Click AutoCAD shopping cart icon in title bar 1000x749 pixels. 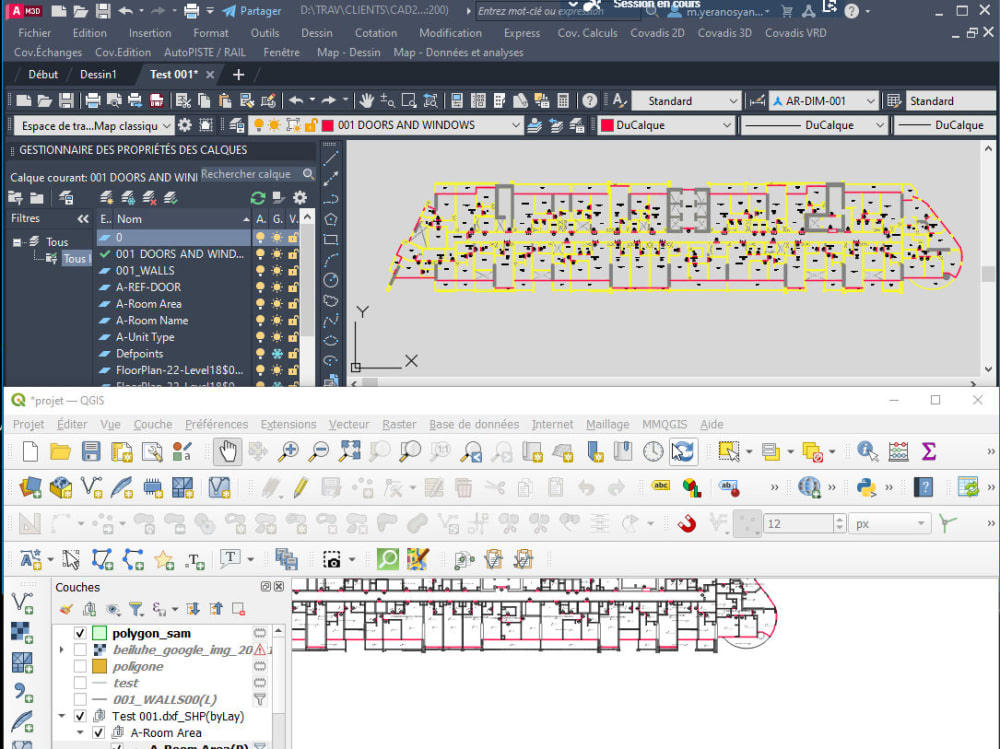(786, 11)
